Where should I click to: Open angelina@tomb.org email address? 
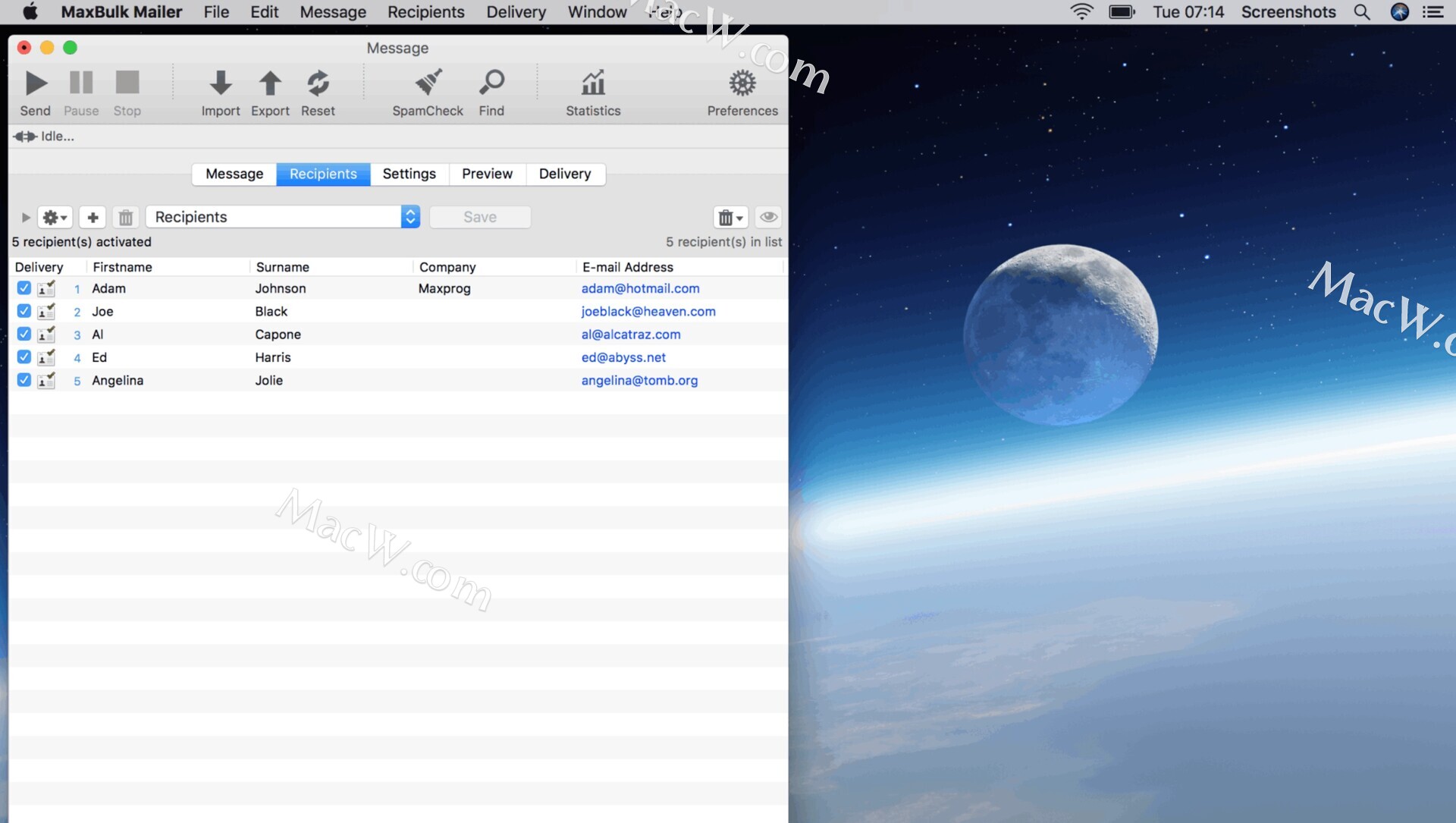pos(639,380)
